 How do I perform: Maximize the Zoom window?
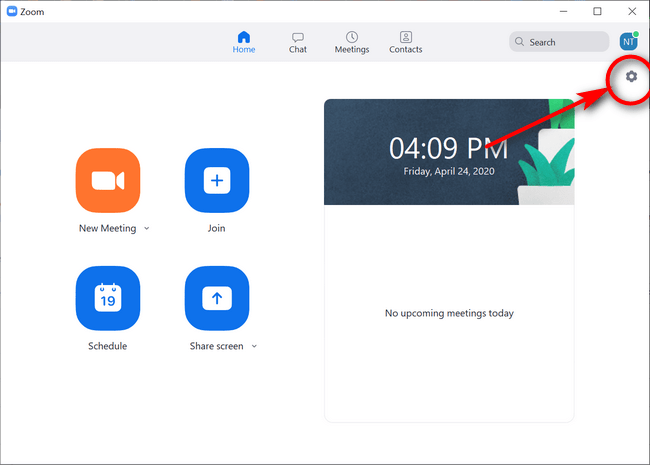point(597,12)
